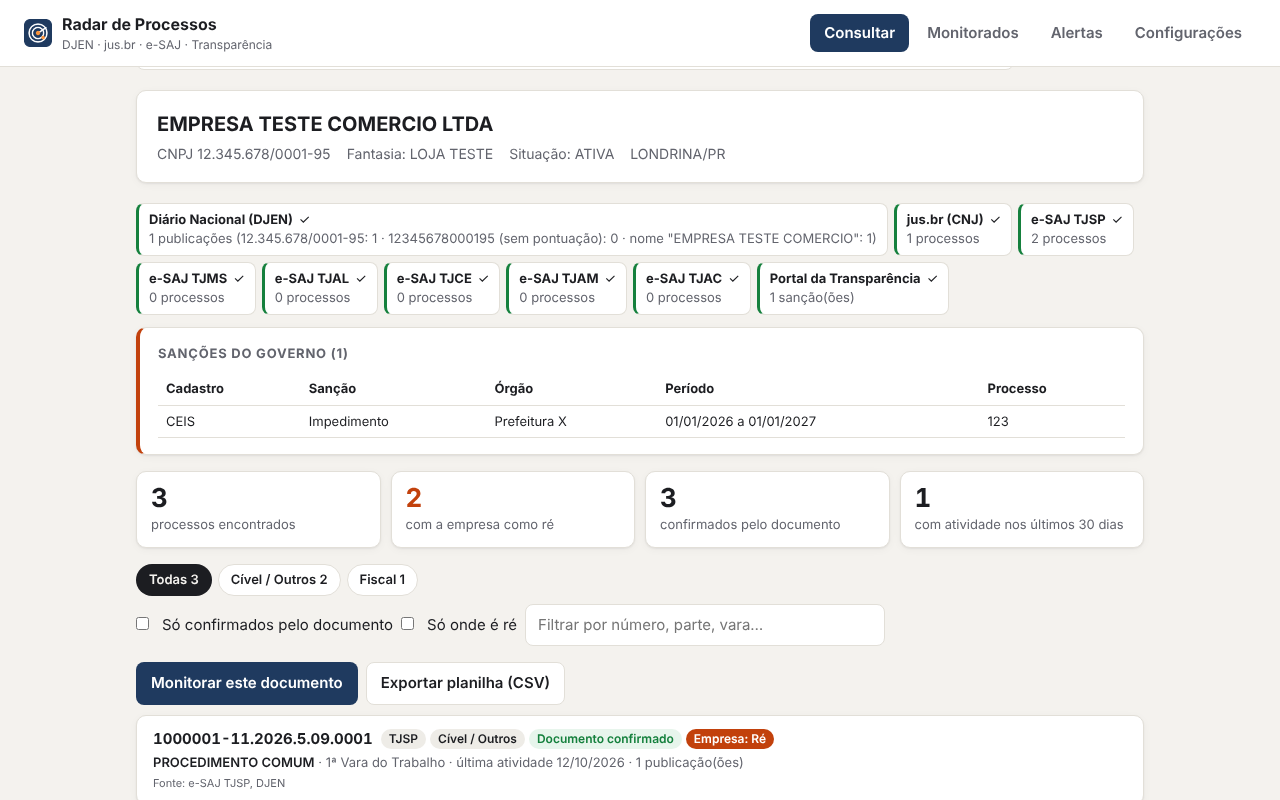Select the e-SAJ TJSP source card

(1076, 229)
